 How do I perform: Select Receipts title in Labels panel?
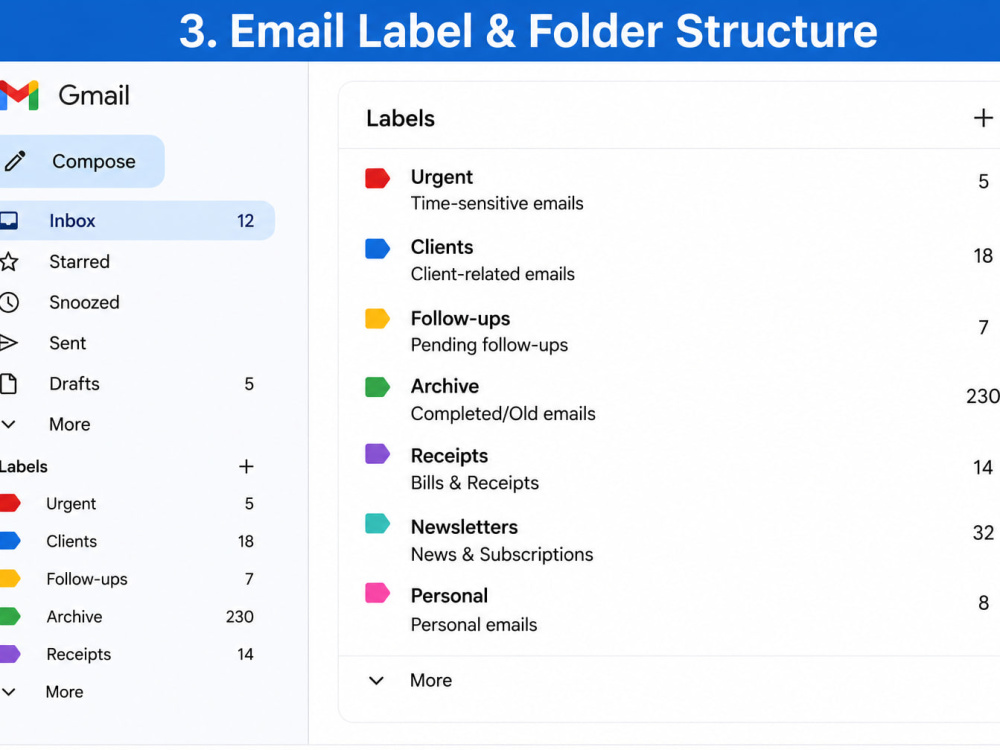point(450,456)
